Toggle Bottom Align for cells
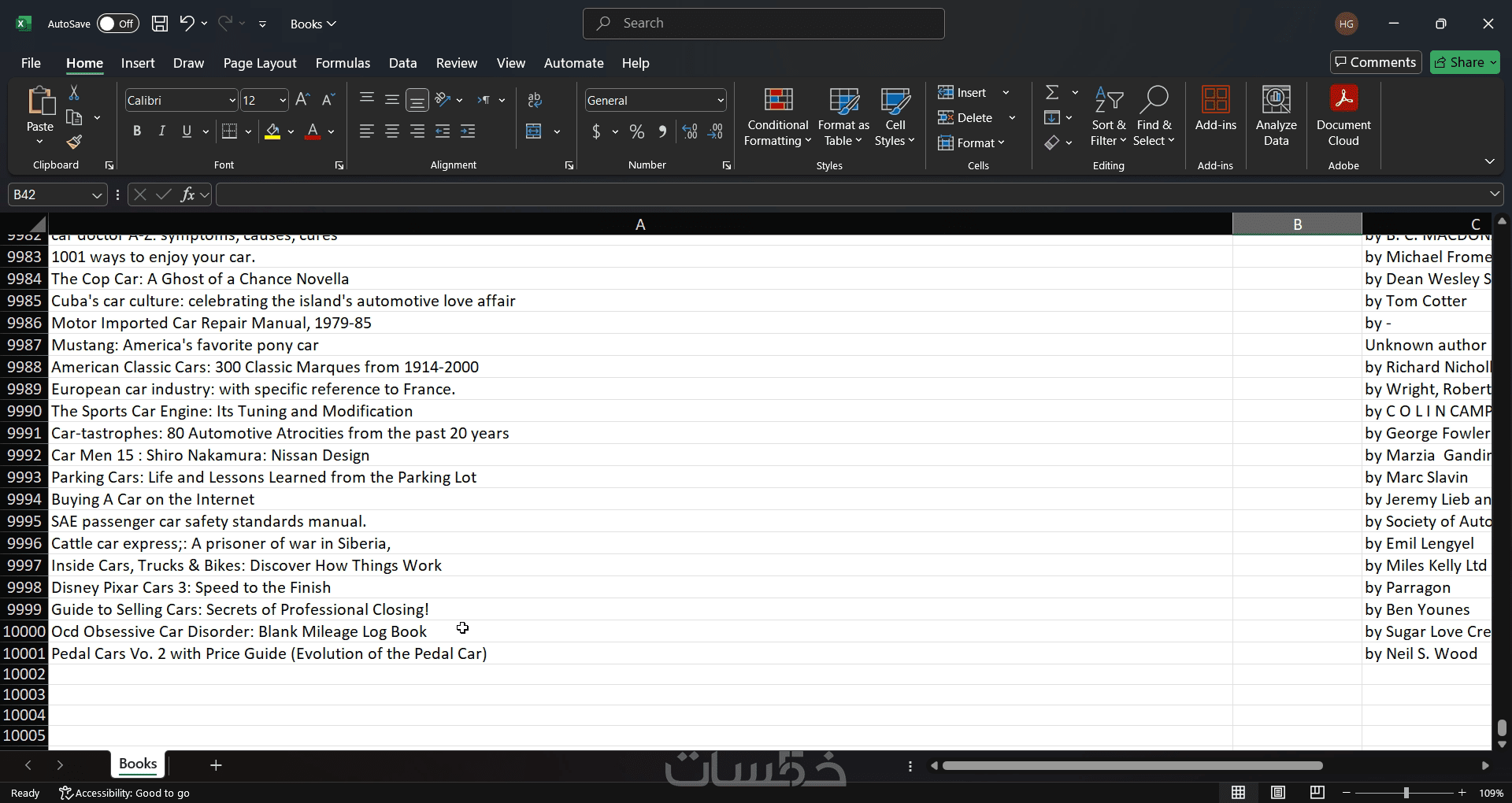This screenshot has height=803, width=1512. click(417, 100)
